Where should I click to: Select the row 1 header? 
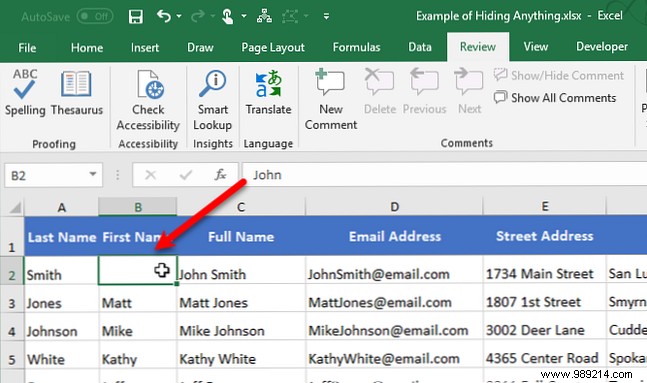12,237
